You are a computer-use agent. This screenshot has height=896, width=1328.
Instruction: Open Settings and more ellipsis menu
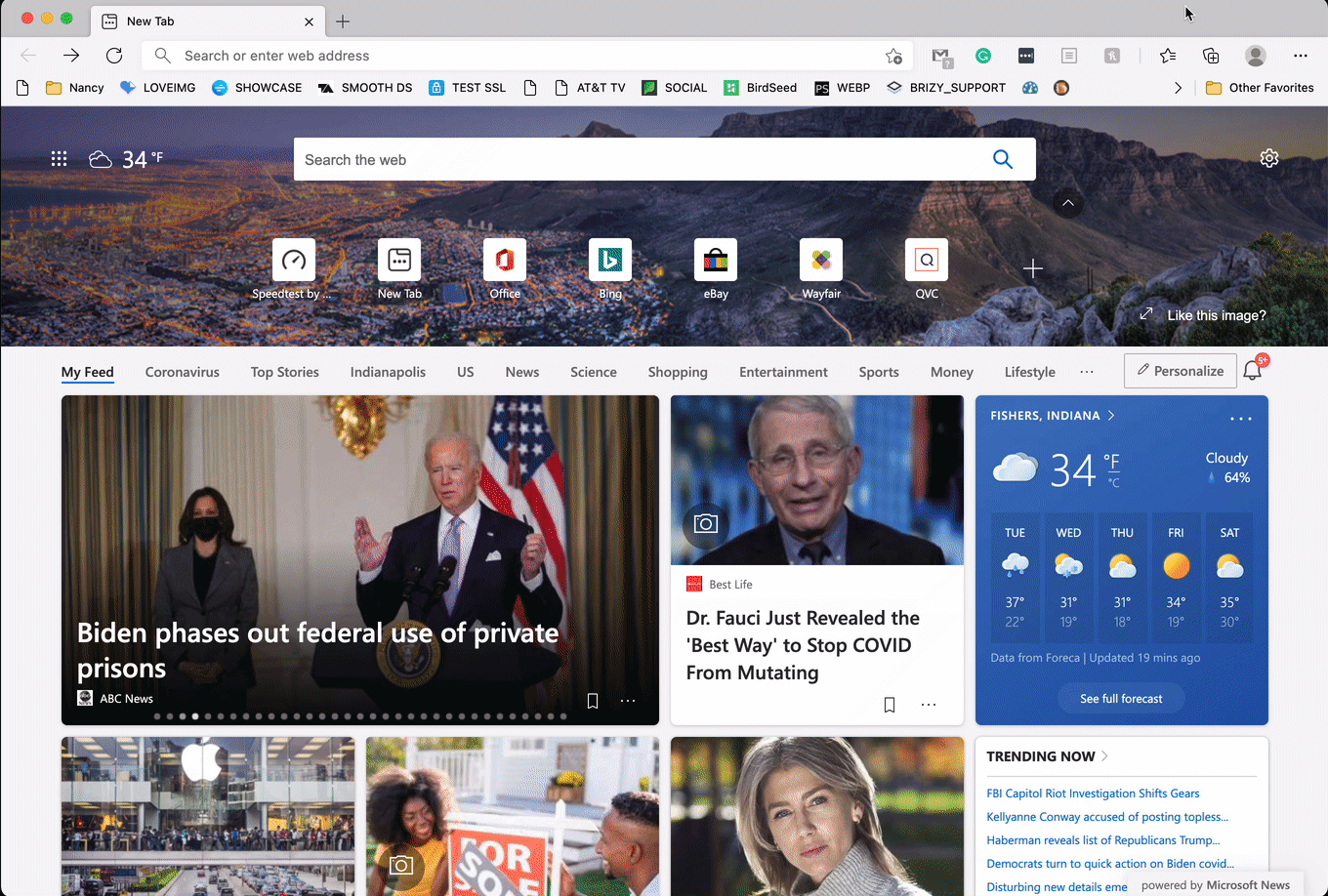[x=1300, y=56]
